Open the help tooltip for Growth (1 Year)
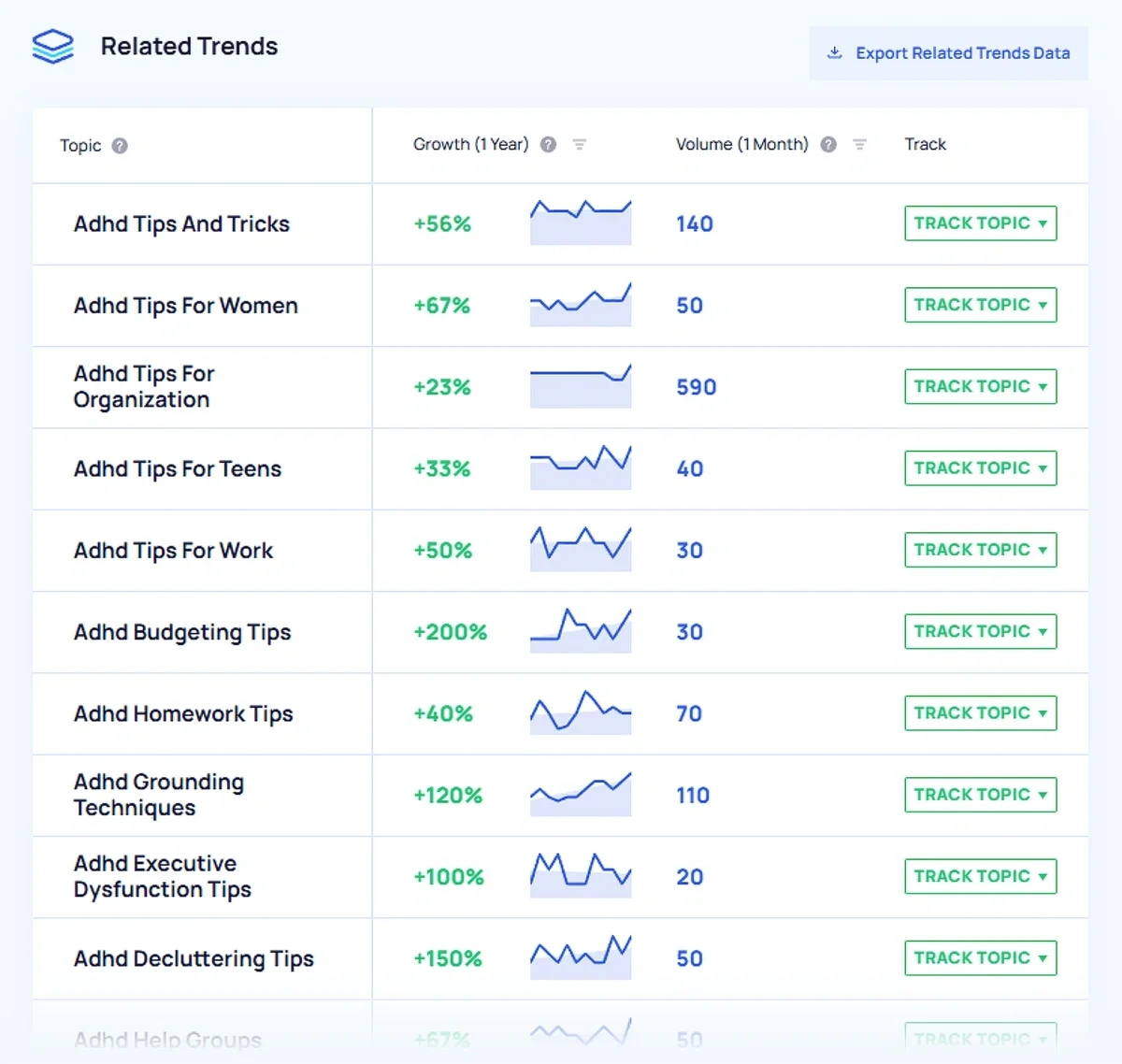1122x1064 pixels. pos(548,145)
